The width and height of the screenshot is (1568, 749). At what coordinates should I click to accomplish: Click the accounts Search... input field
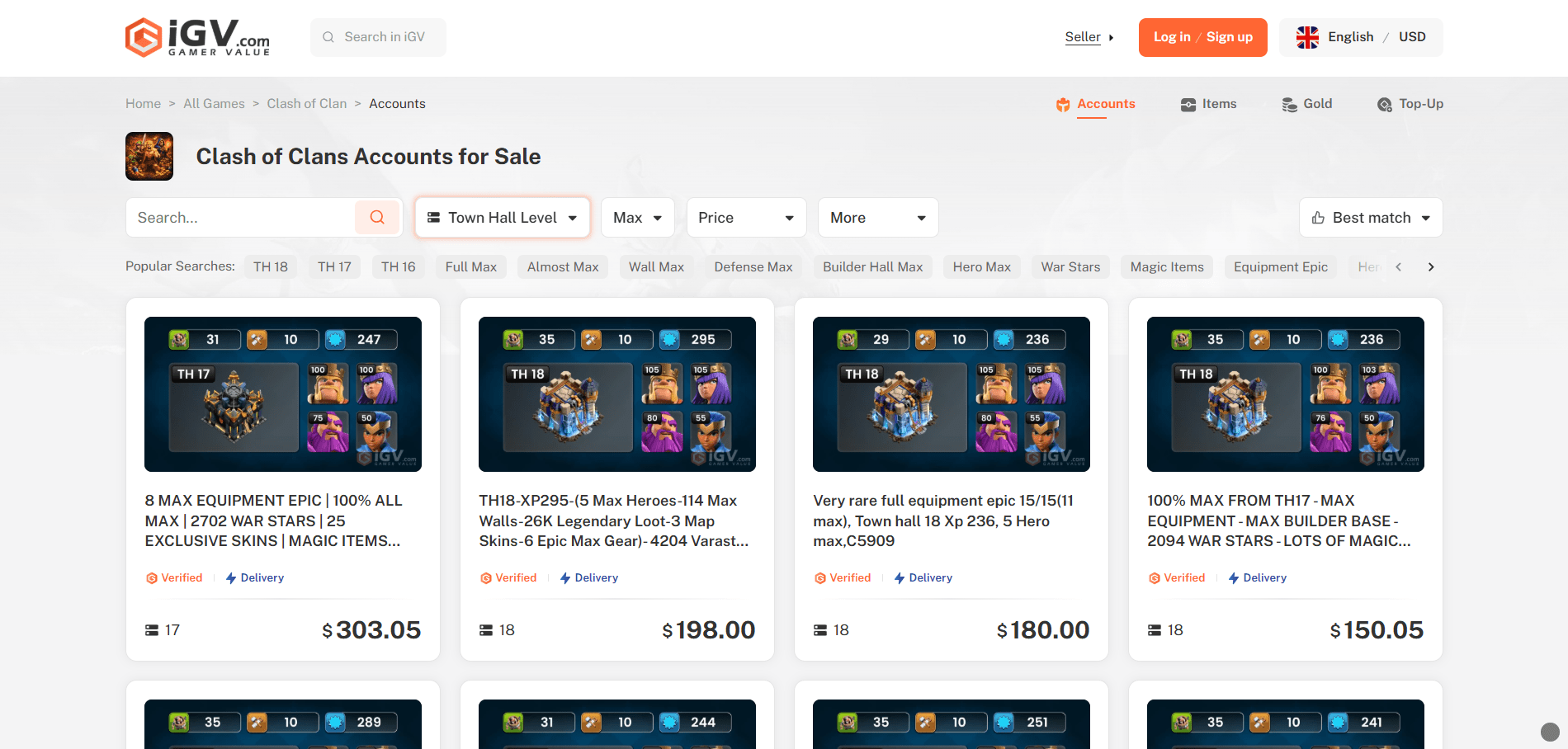coord(241,218)
